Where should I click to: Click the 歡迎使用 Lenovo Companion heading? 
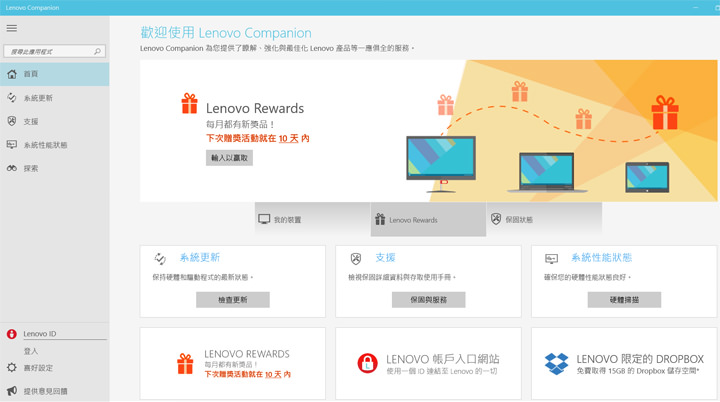[226, 33]
